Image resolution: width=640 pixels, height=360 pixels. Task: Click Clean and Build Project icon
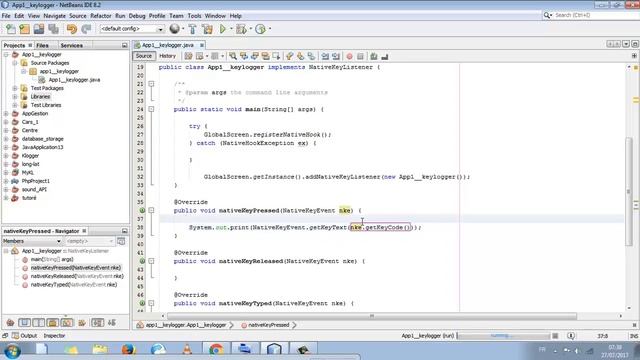click(207, 29)
